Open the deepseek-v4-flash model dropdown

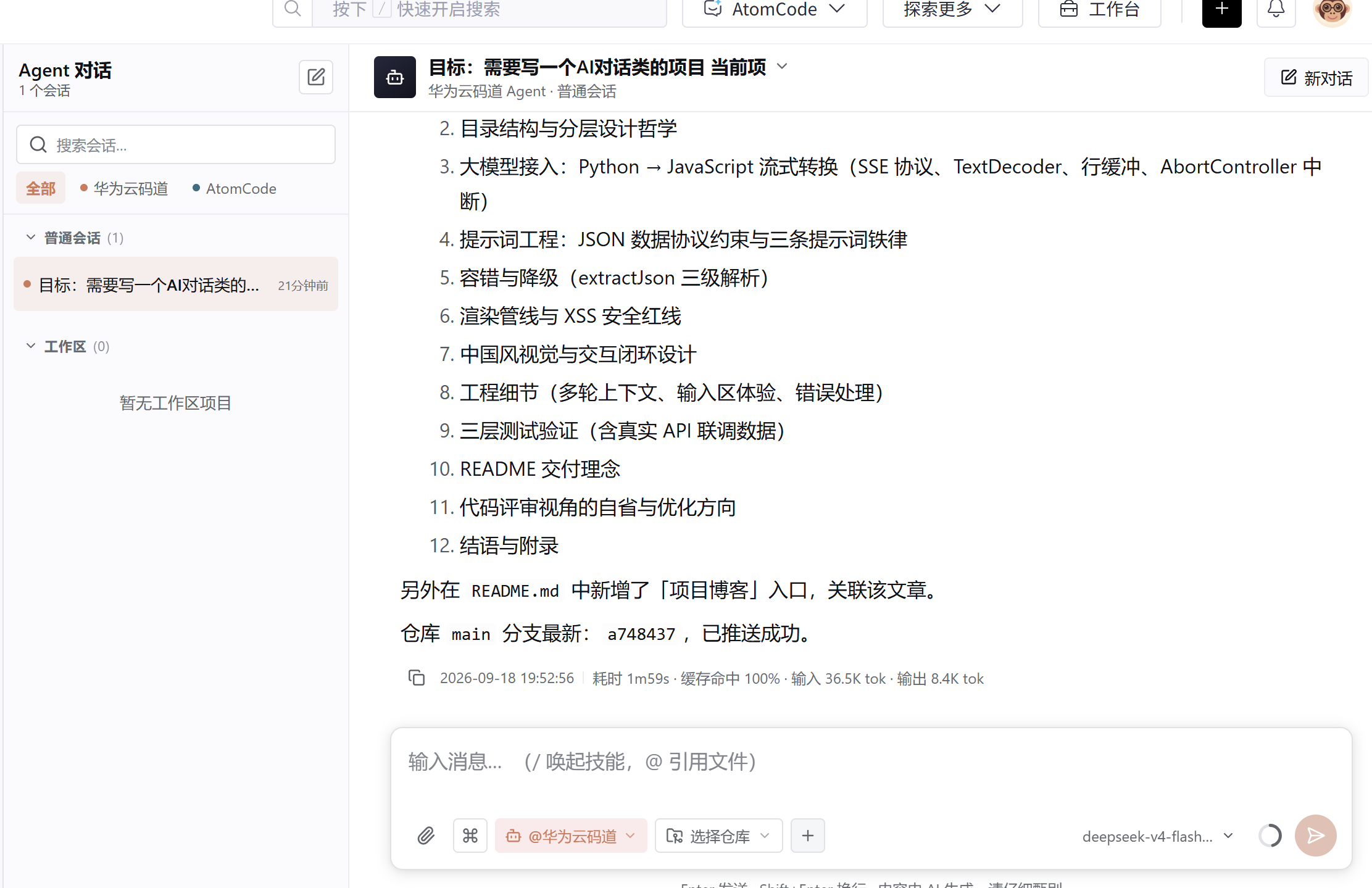pos(1158,836)
